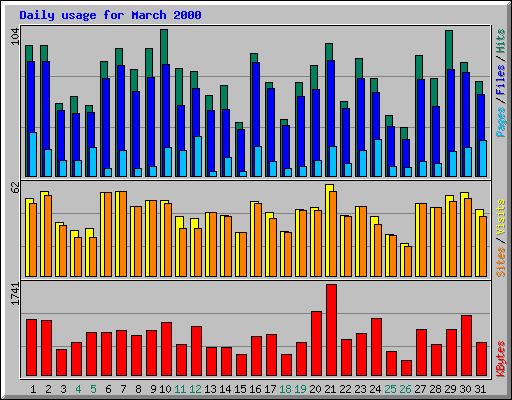Click the "Daily usage for March 2000" title
Image resolution: width=512 pixels, height=400 pixels.
click(x=110, y=15)
